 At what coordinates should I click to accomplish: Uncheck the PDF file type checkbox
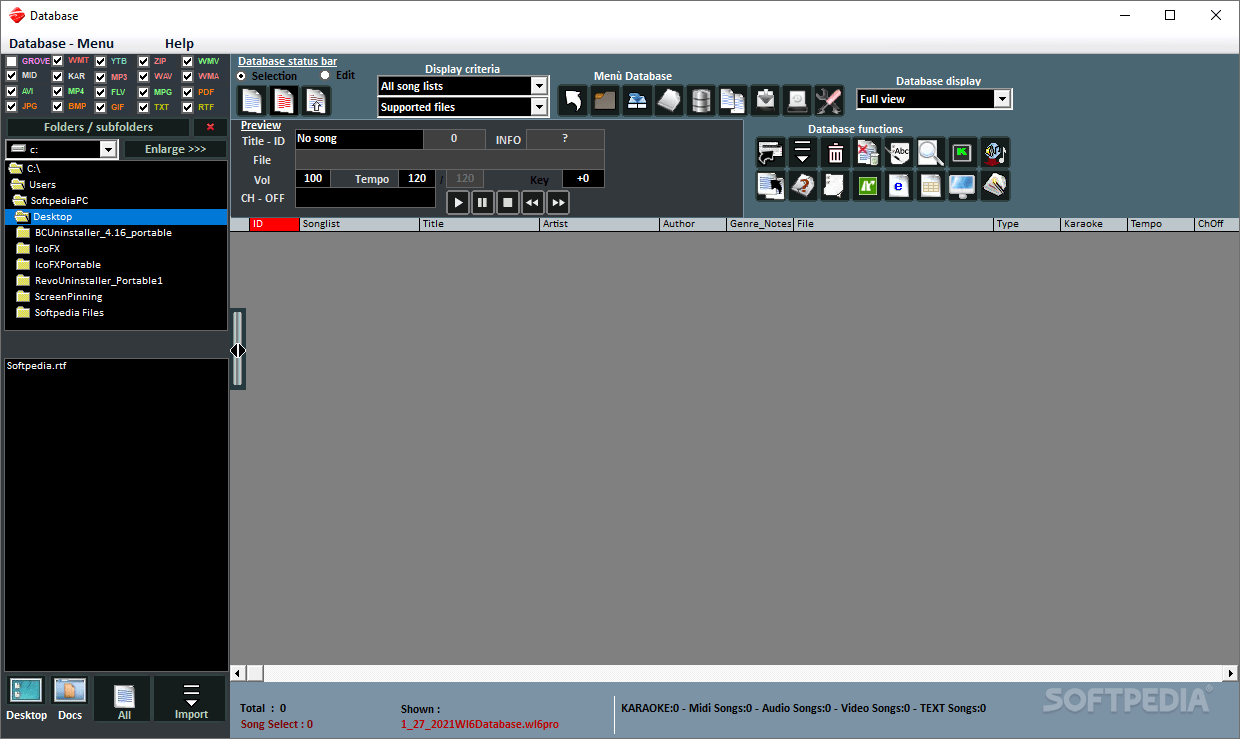189,91
